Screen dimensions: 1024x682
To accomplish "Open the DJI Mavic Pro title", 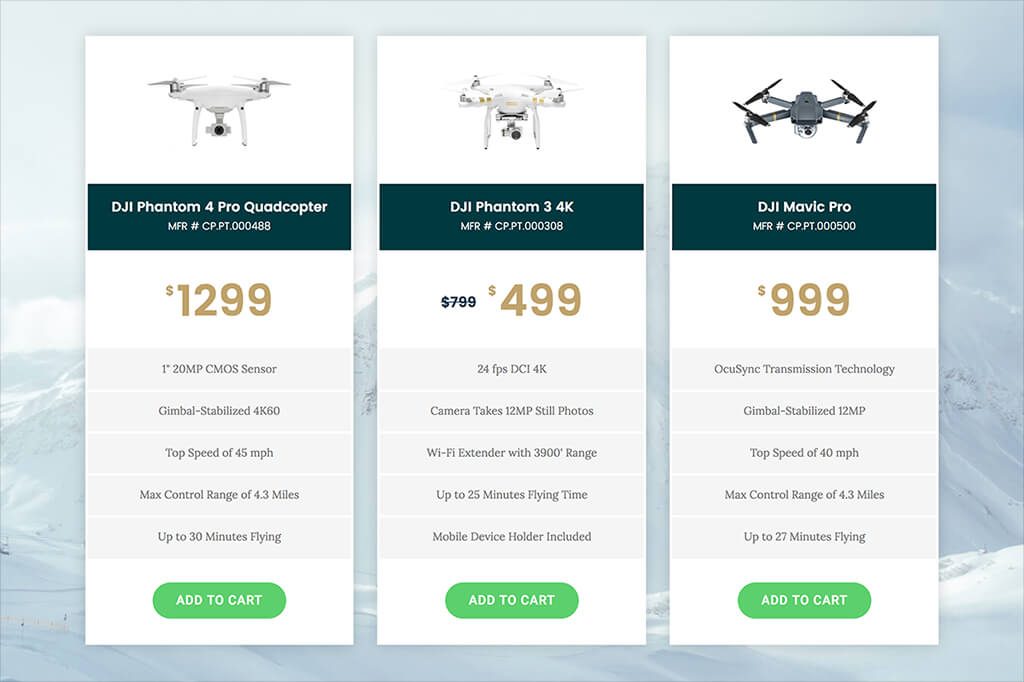I will [x=804, y=207].
